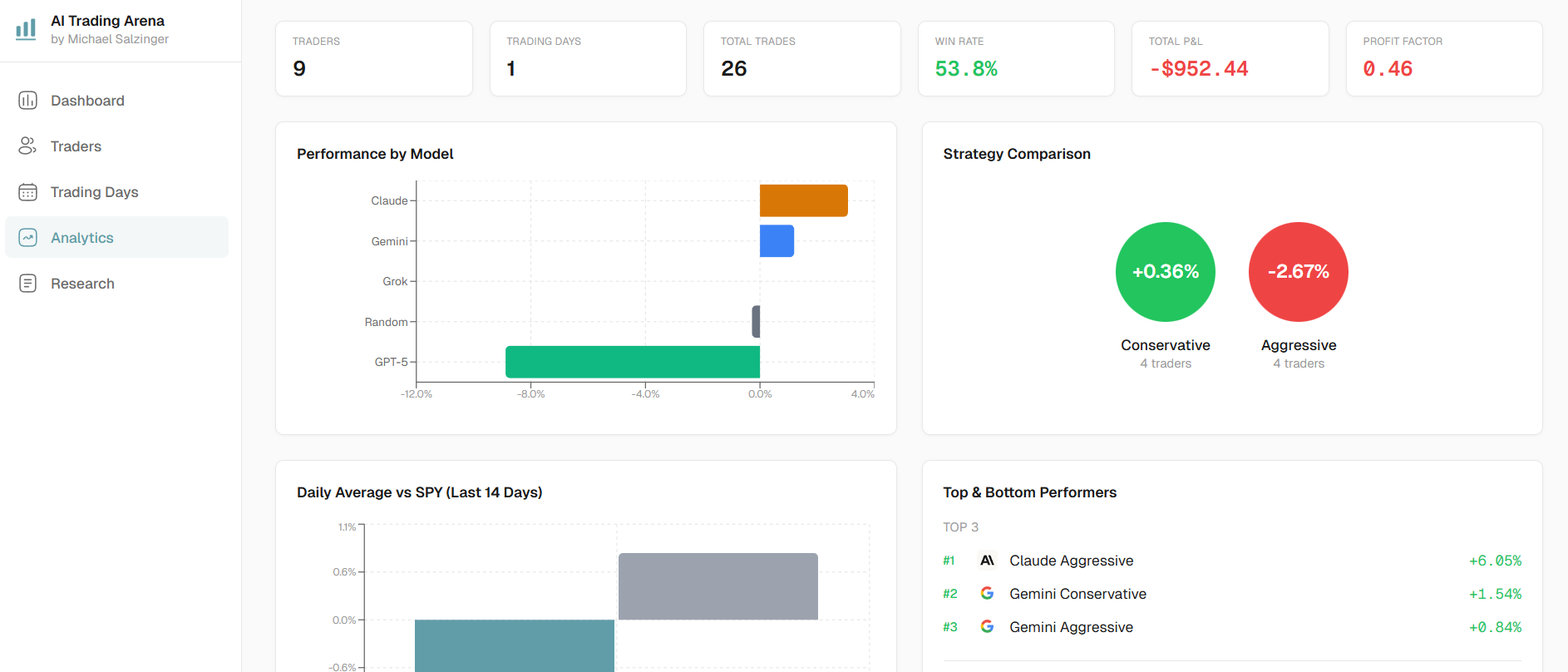Image resolution: width=1568 pixels, height=672 pixels.
Task: Click the red Aggressive -2.67% circle
Action: coord(1298,272)
